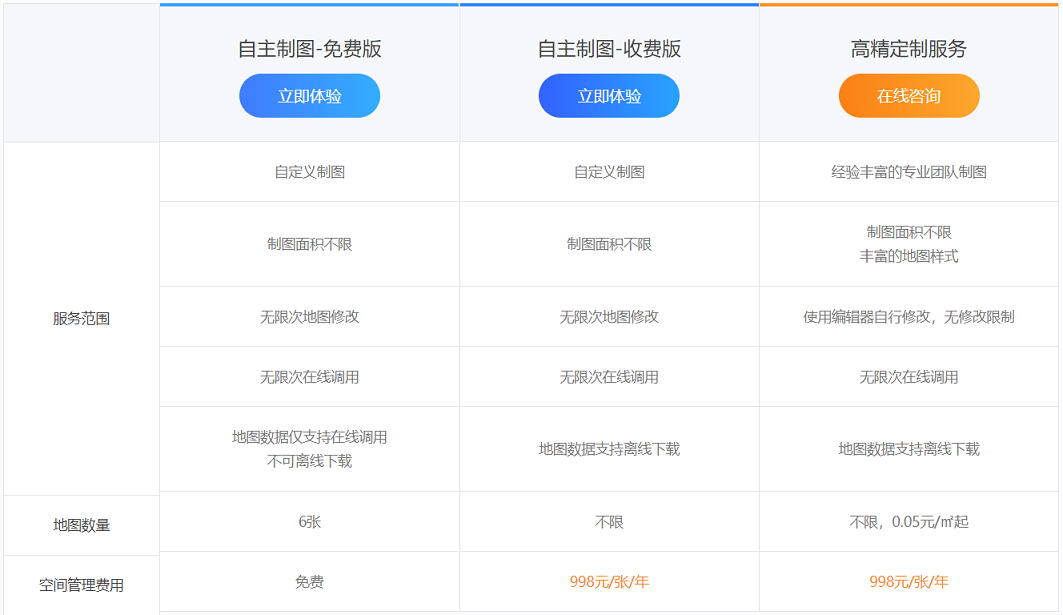Click 立即体验 under 自主制图-收费版

click(609, 96)
